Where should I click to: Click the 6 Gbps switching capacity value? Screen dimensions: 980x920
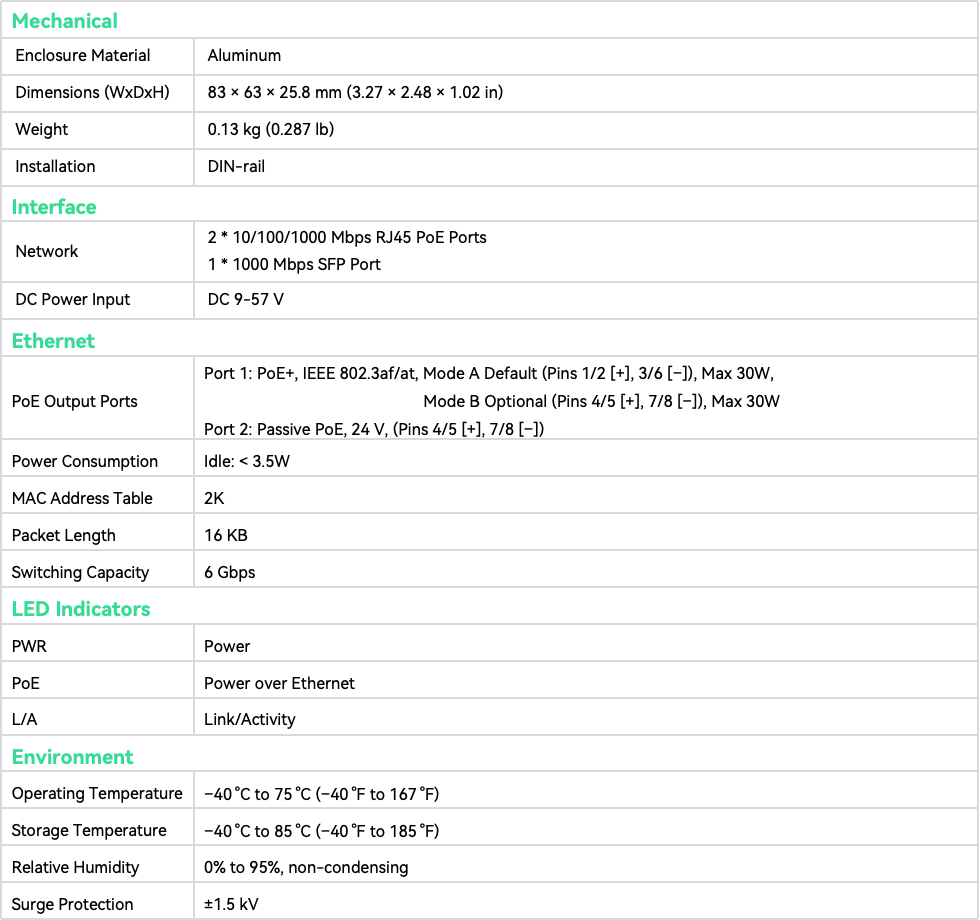(230, 573)
